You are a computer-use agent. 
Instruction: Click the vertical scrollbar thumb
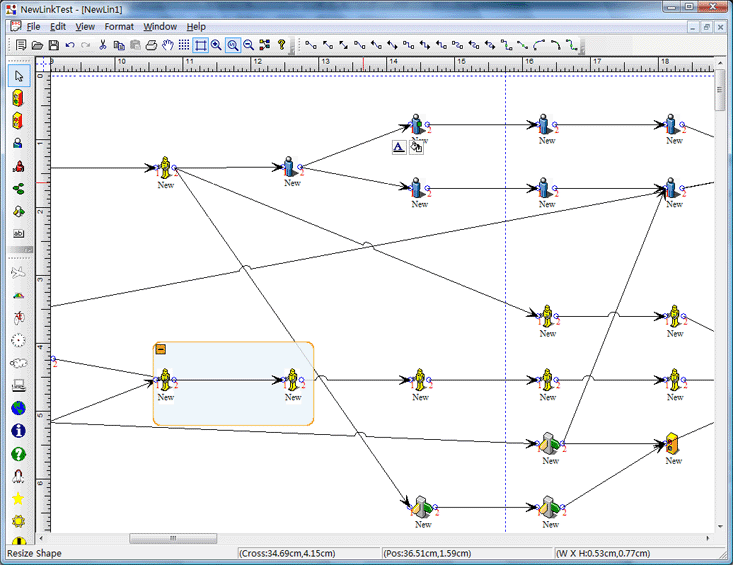(720, 90)
